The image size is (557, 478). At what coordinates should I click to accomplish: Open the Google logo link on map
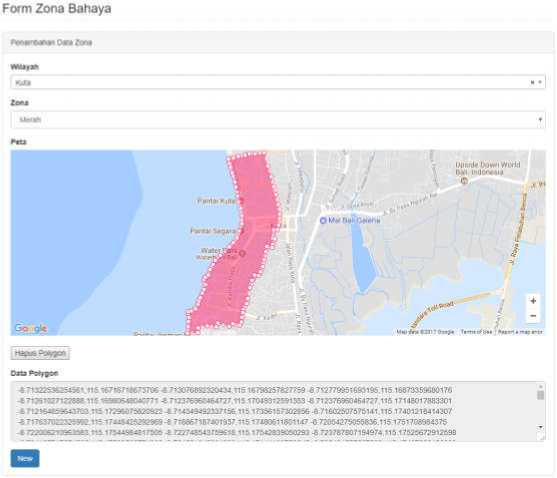point(31,328)
